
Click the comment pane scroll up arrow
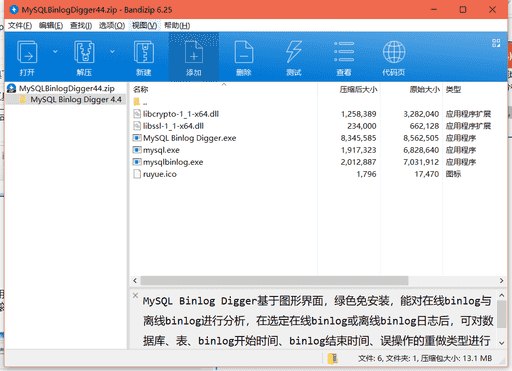[502, 295]
